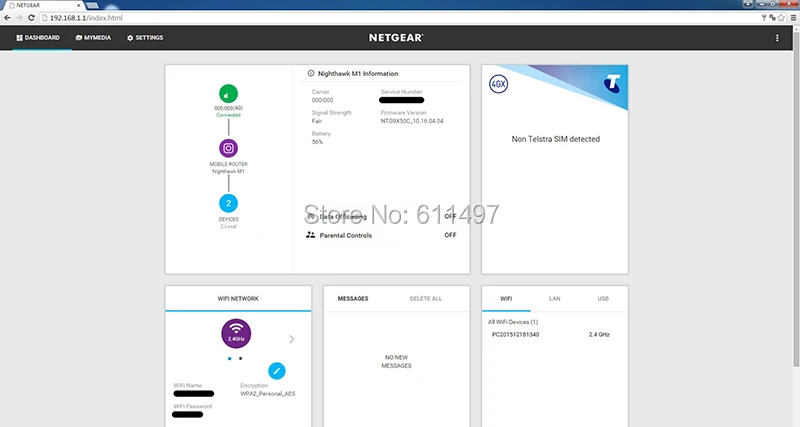Click Delete All in Messages panel

click(x=426, y=298)
